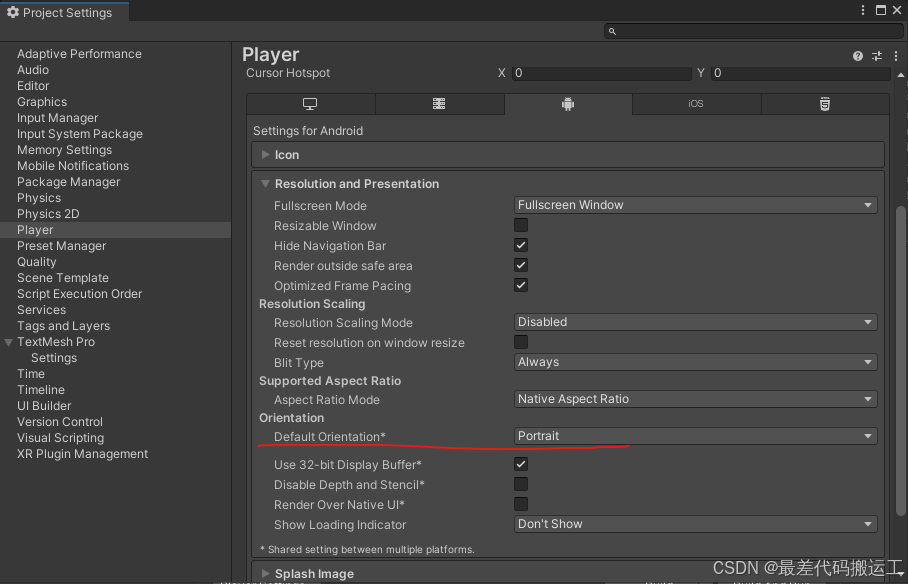Select the Editor settings category

pyautogui.click(x=33, y=86)
